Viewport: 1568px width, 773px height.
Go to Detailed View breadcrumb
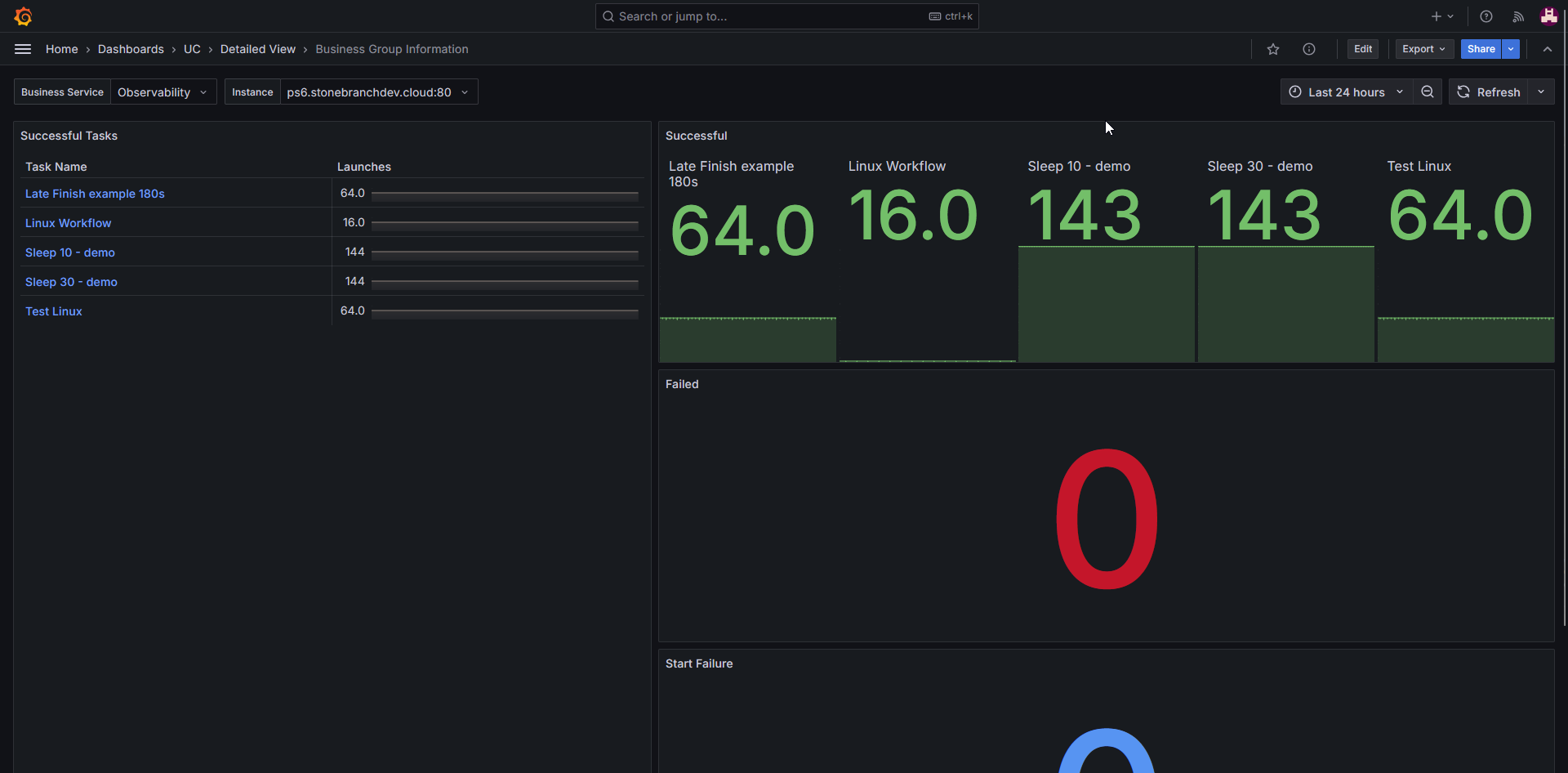[257, 49]
